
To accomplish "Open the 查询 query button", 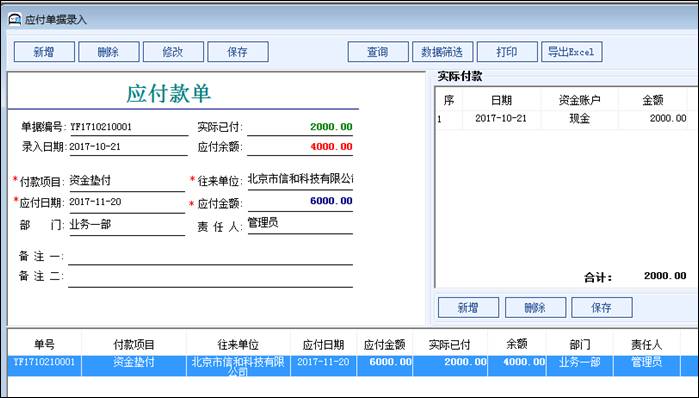I will click(378, 52).
